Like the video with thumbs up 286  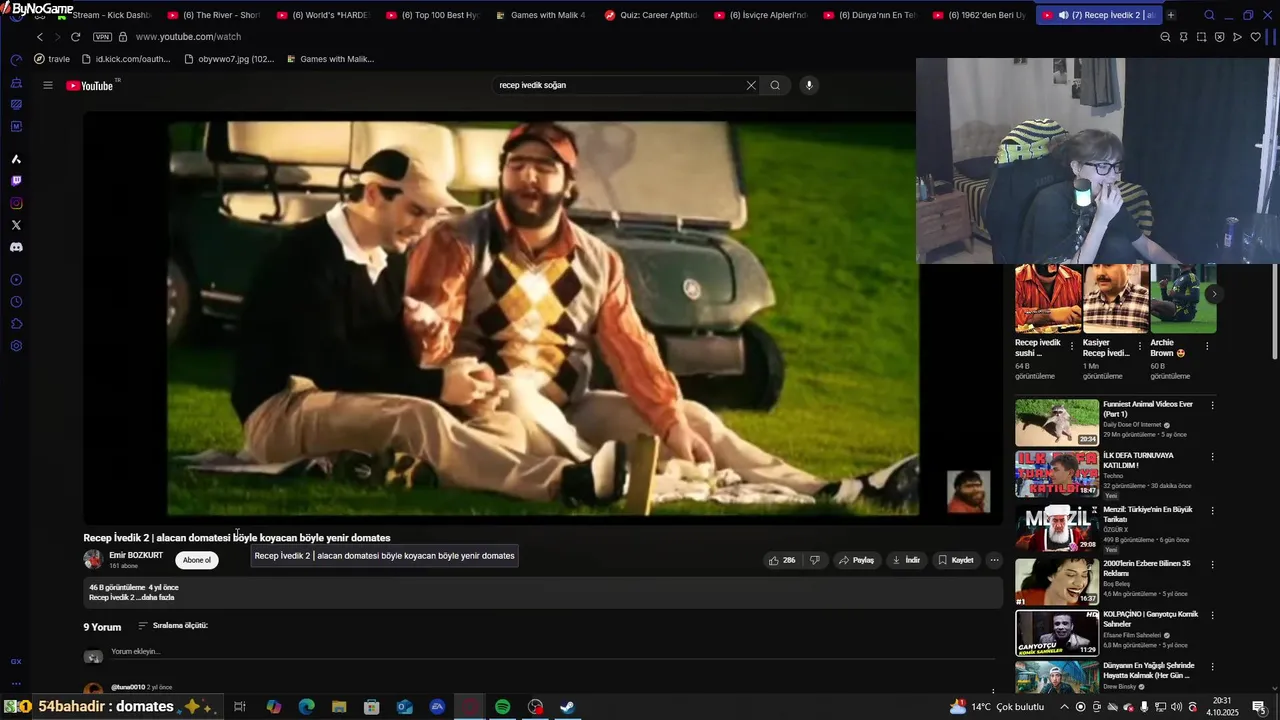pos(782,560)
